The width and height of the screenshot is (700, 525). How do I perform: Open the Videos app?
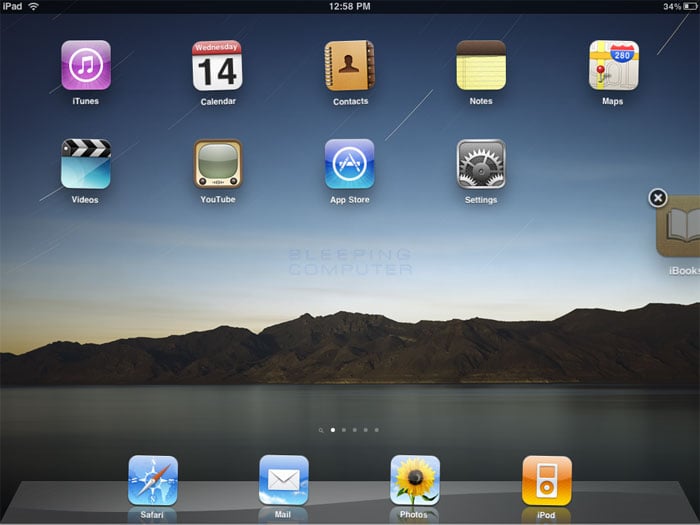click(x=86, y=164)
